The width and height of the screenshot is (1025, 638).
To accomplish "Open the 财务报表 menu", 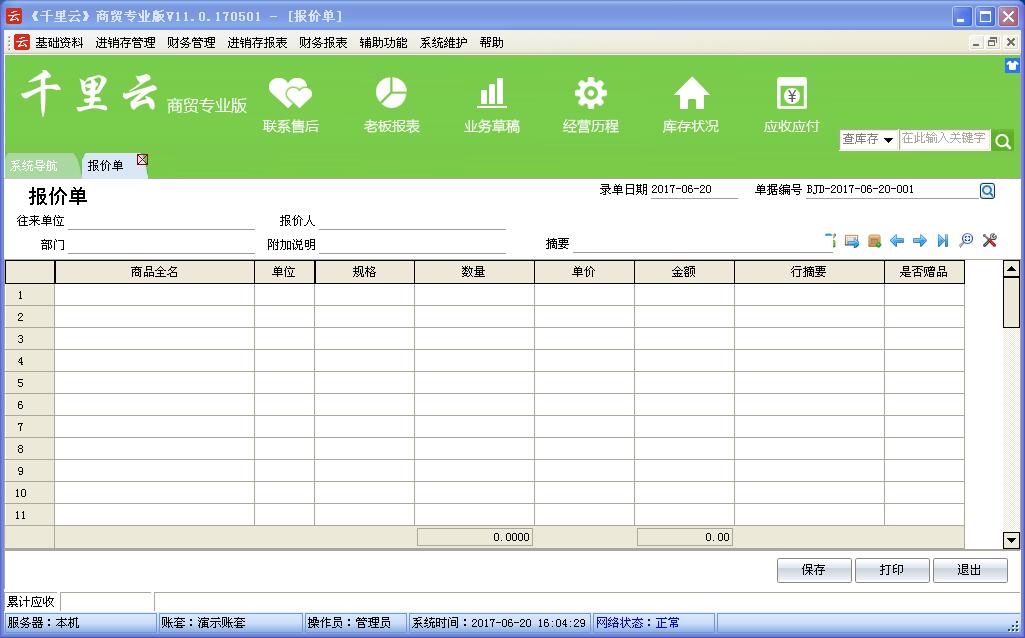I will pyautogui.click(x=323, y=43).
